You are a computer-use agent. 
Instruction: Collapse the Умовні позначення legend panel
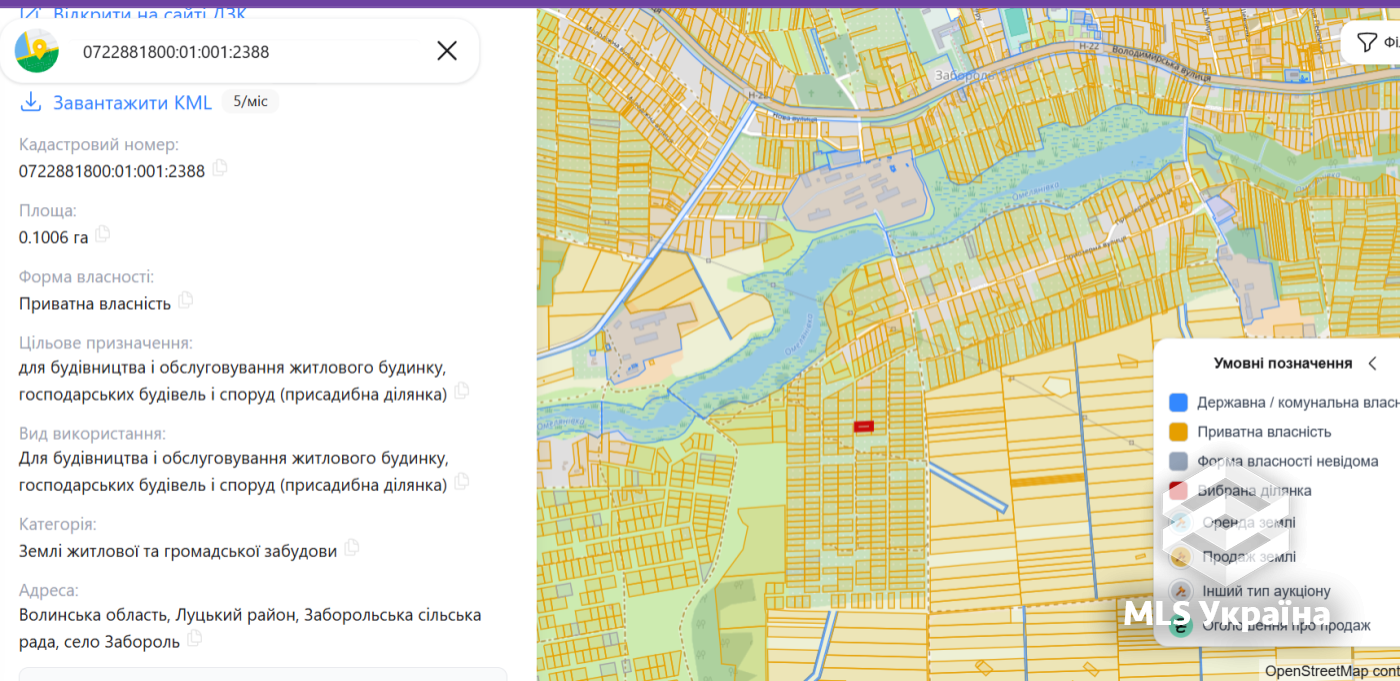click(x=1372, y=363)
